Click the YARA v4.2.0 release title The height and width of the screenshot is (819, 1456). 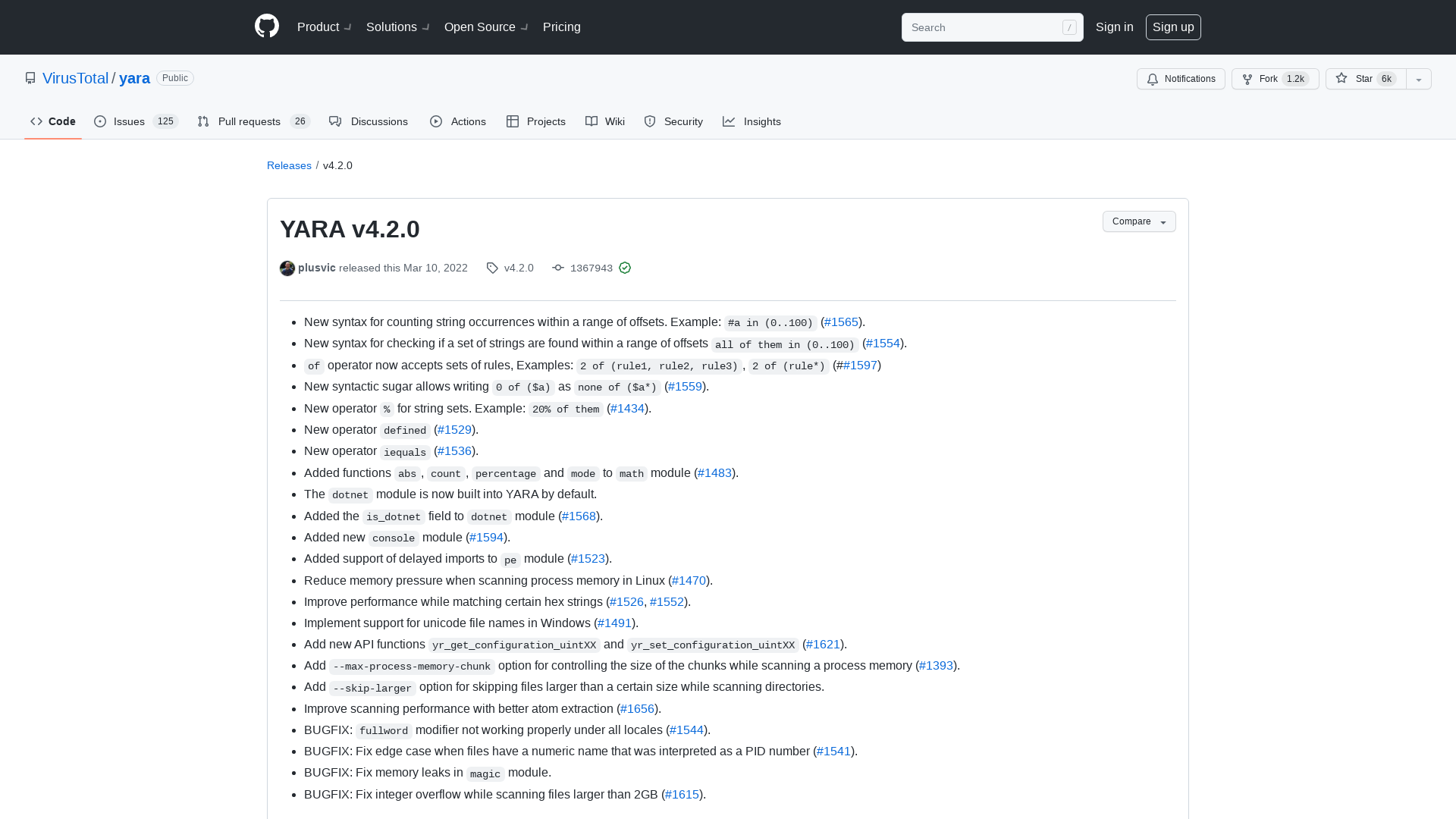(350, 229)
